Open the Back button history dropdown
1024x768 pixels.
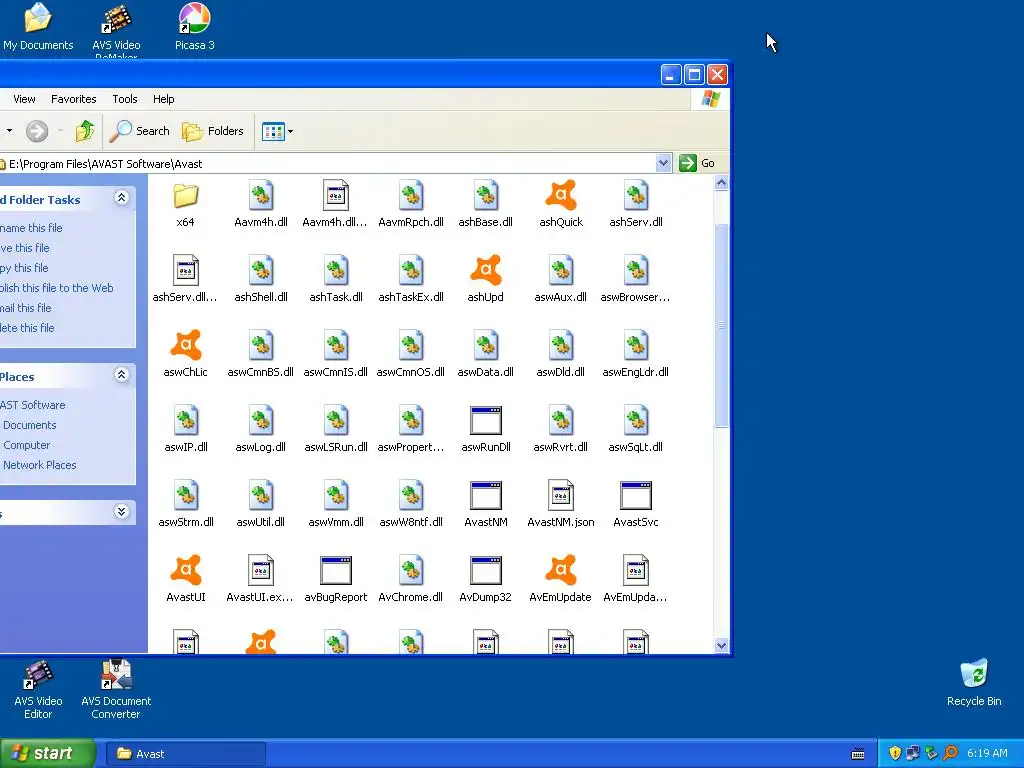9,131
